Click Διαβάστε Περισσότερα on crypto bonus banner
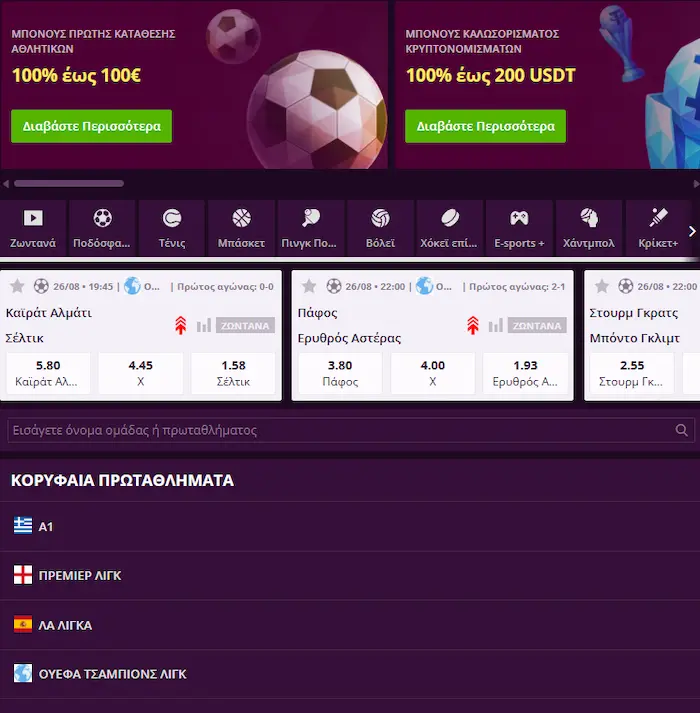700x713 pixels. tap(485, 126)
